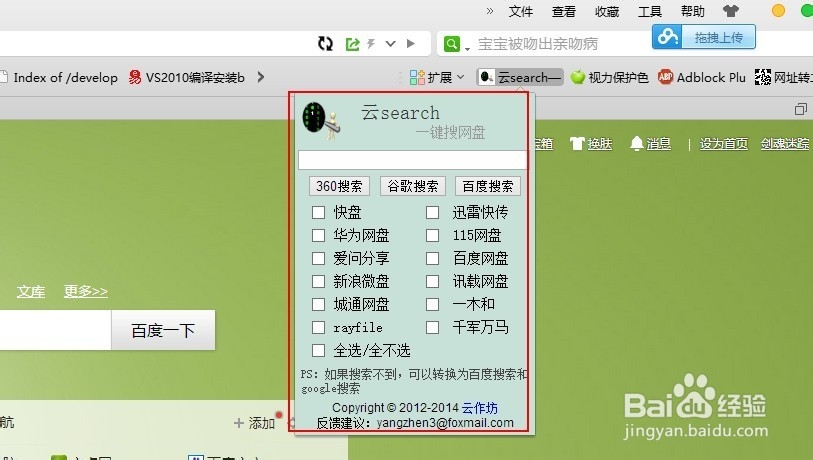Check the 千军万马 checkbox
Screen dimensions: 813x460
432,328
